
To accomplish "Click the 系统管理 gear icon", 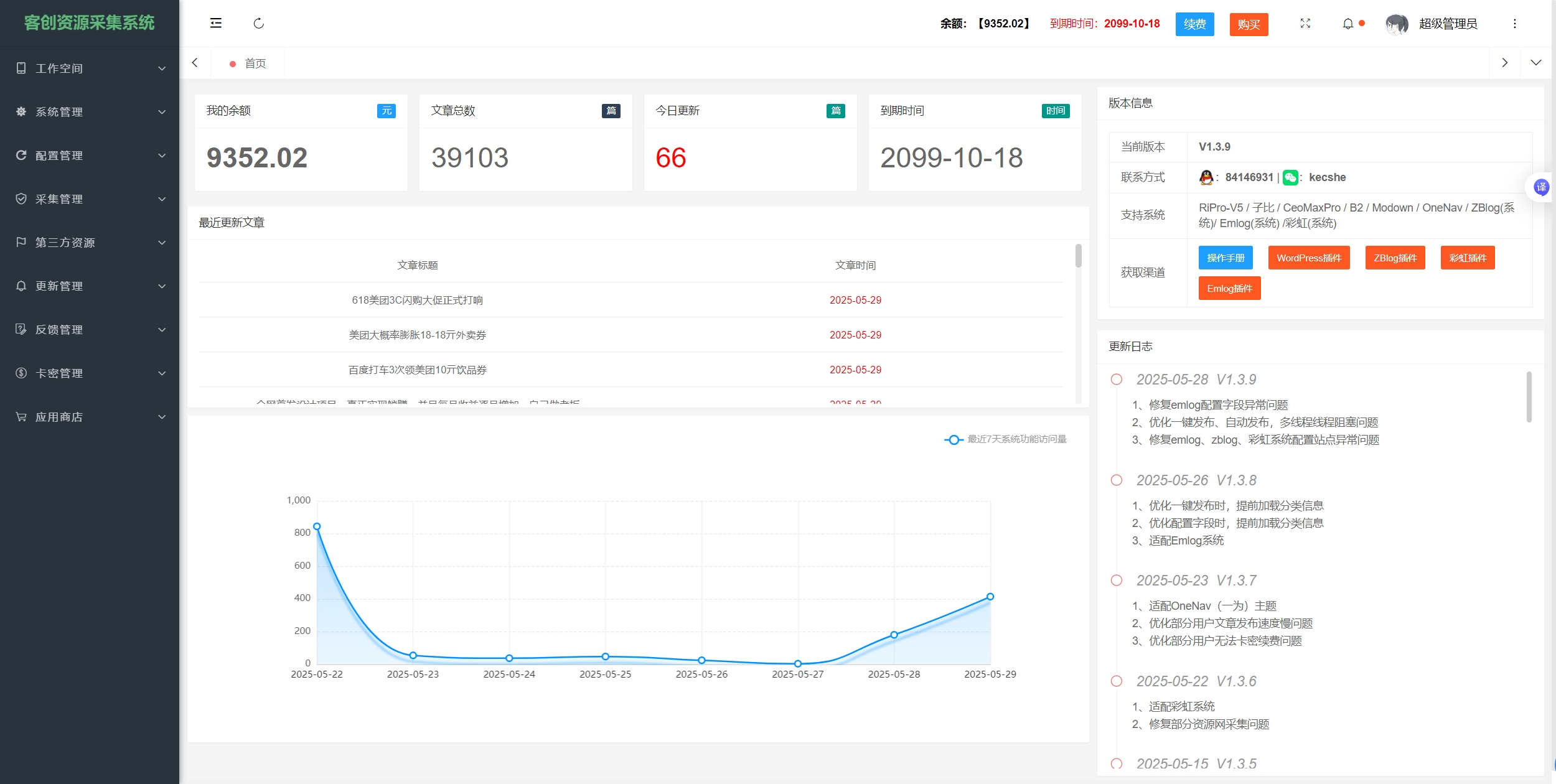I will [x=21, y=111].
